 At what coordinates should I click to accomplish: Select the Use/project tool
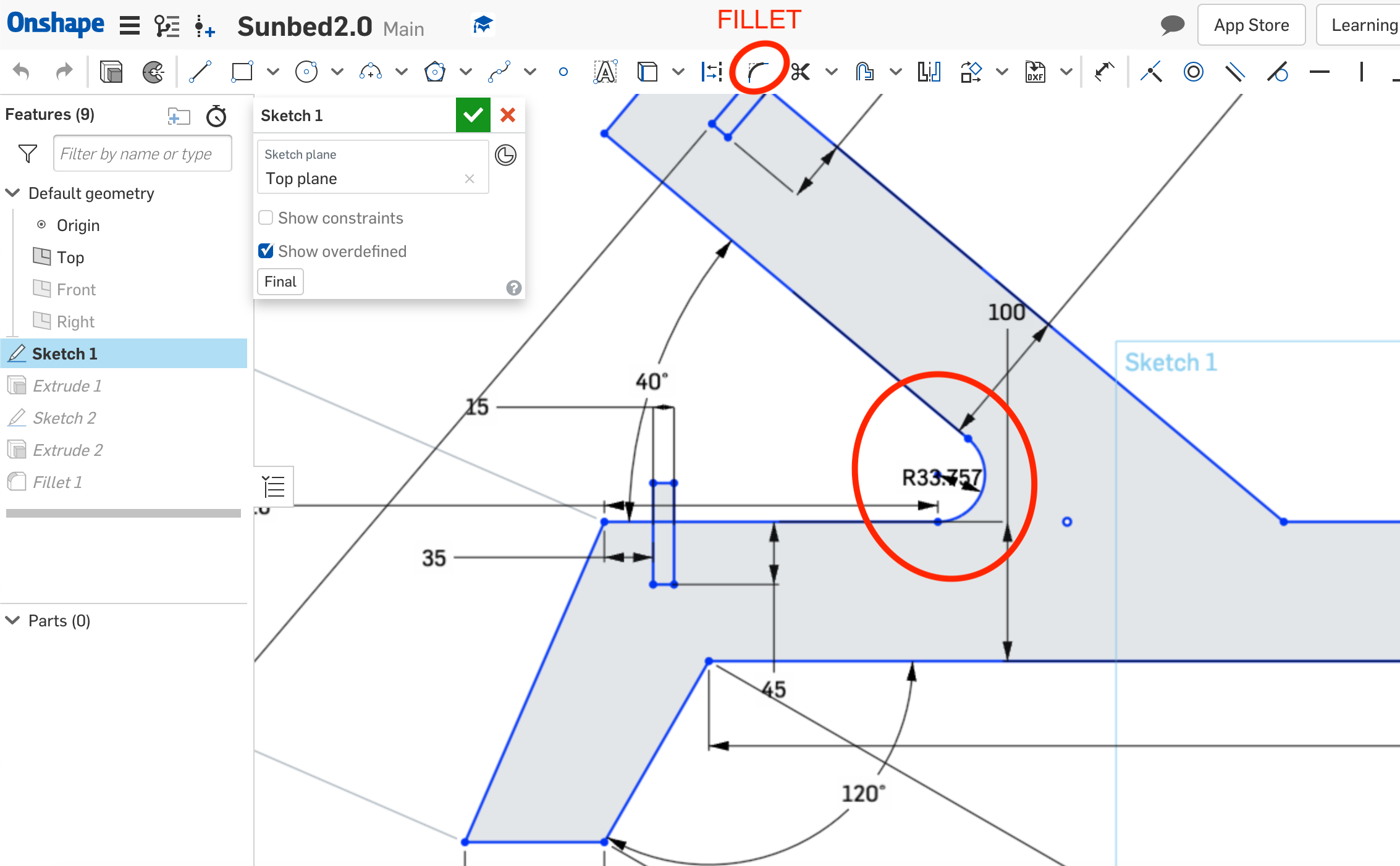647,72
